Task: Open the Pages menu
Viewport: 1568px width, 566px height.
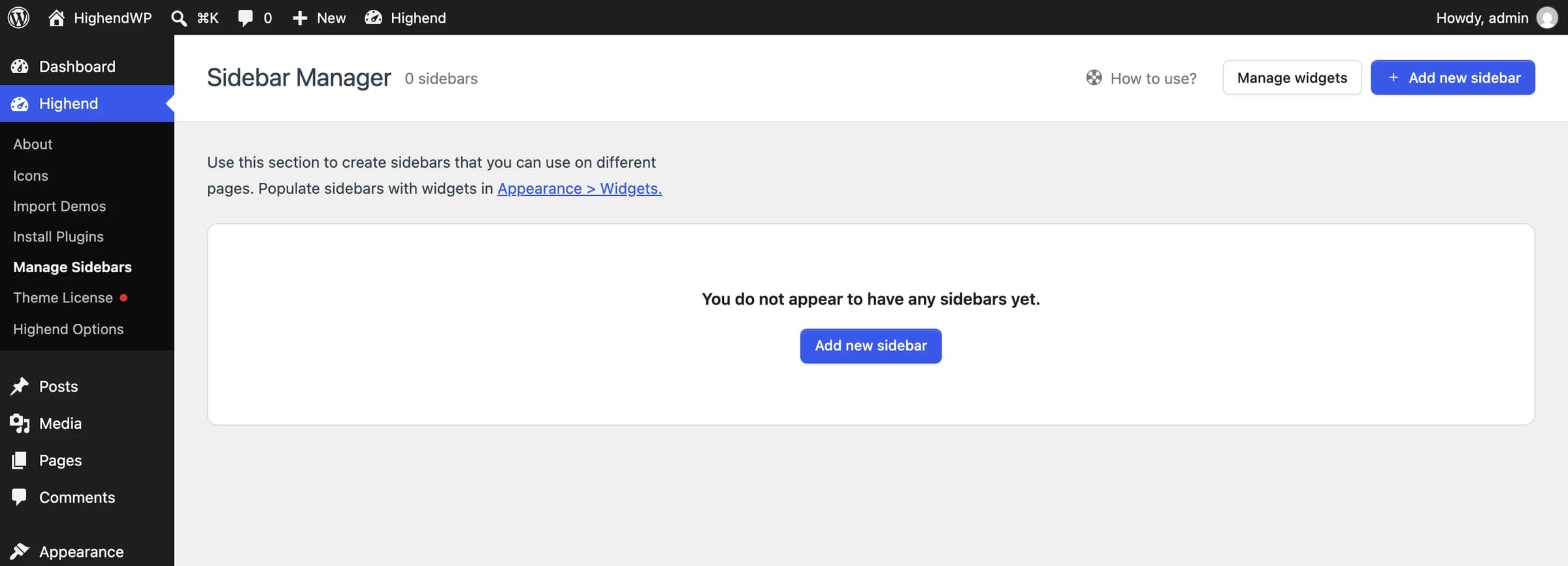Action: tap(87, 460)
